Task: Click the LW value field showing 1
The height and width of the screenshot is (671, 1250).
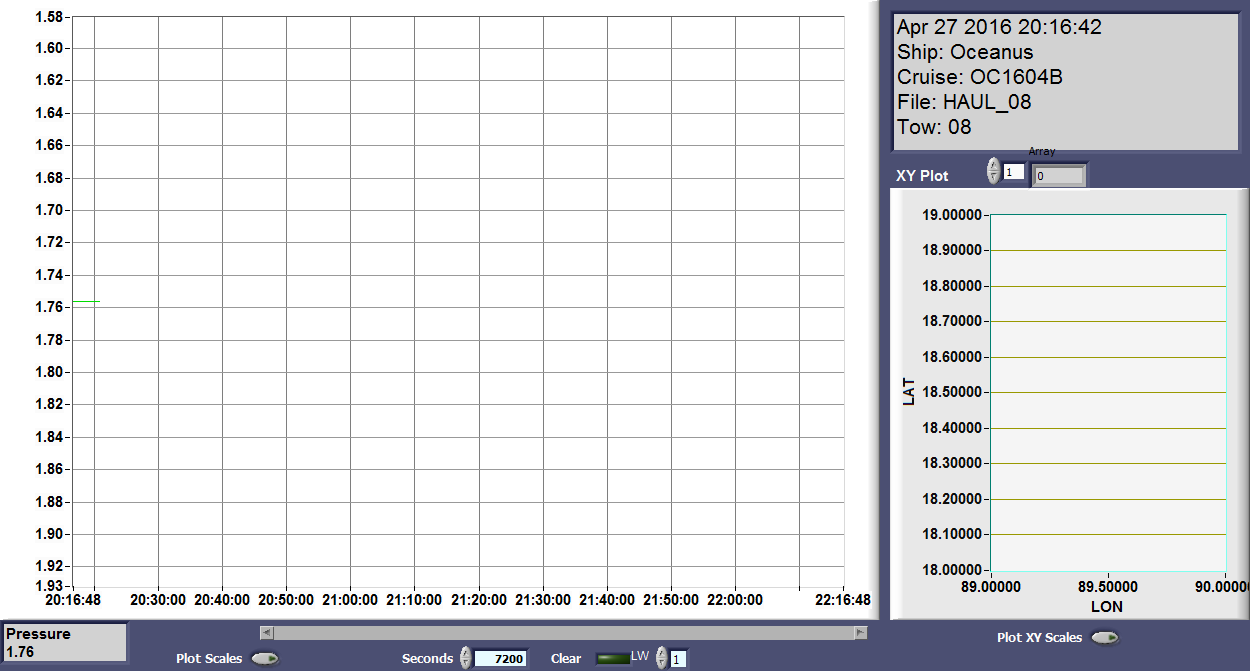Action: [679, 659]
